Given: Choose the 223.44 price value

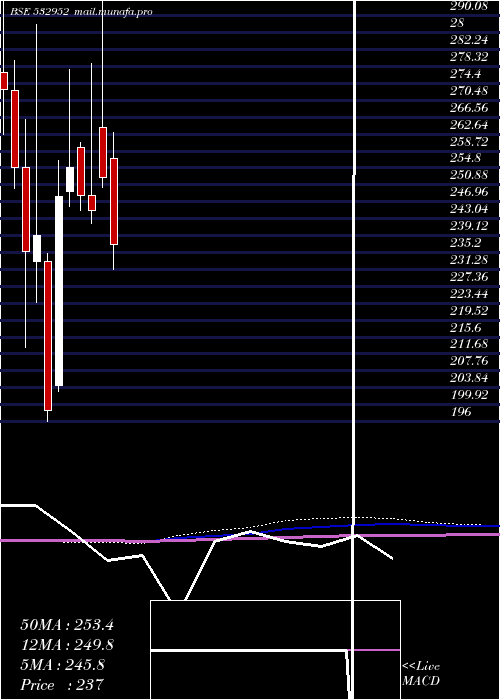Looking at the screenshot, I should [468, 294].
